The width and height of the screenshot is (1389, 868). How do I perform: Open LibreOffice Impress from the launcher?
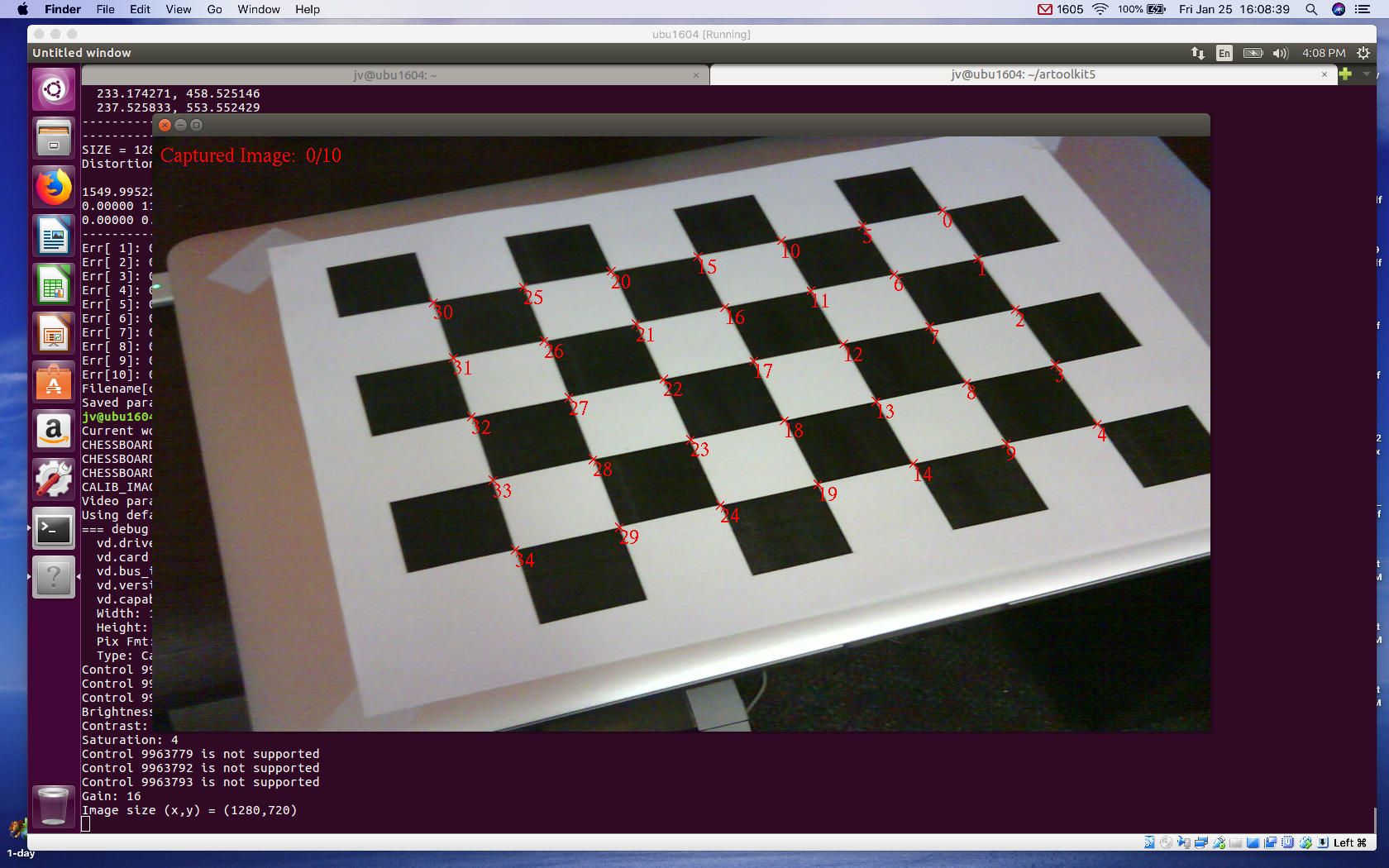pyautogui.click(x=54, y=333)
